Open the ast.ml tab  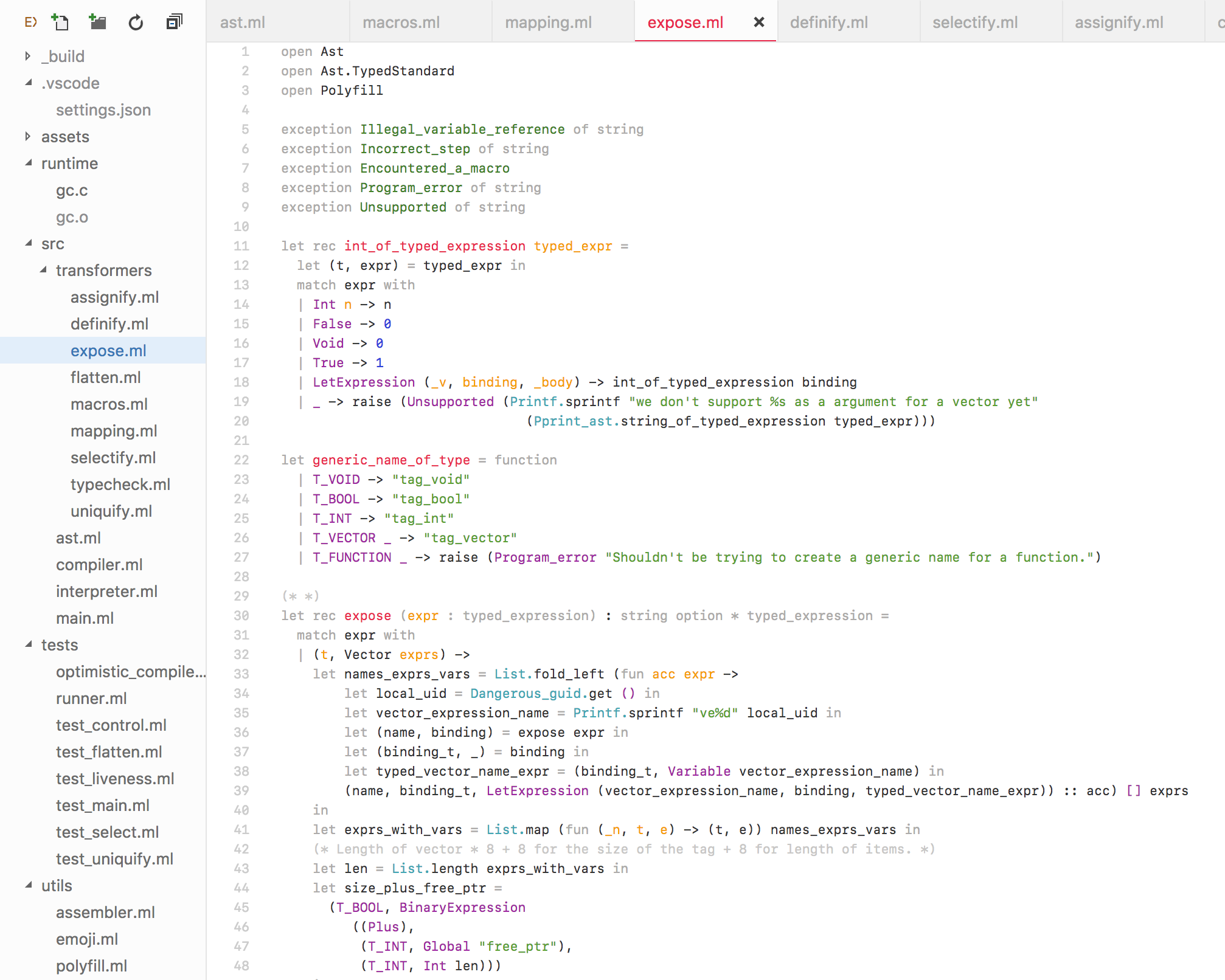(x=242, y=22)
